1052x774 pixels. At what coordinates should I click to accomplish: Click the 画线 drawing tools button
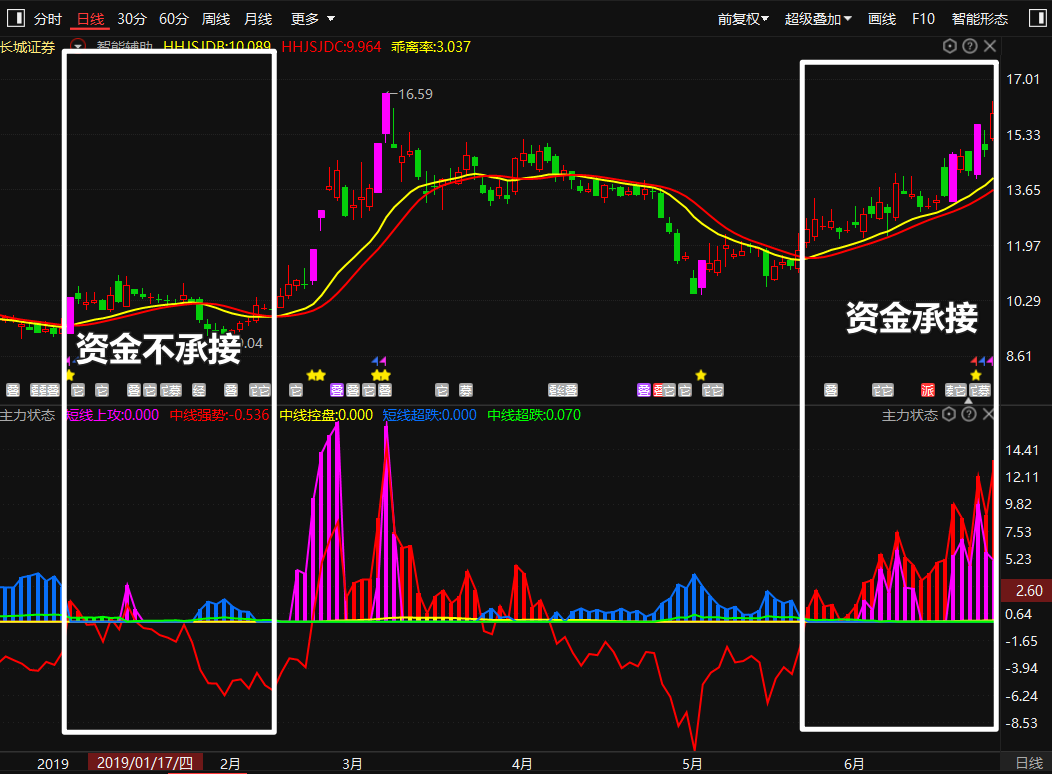[882, 19]
